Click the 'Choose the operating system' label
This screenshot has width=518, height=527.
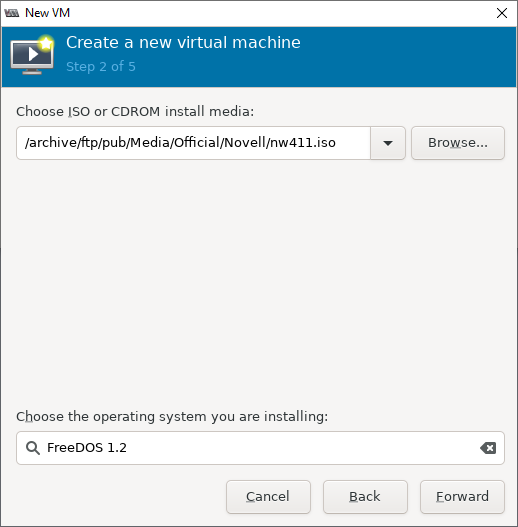pyautogui.click(x=172, y=417)
